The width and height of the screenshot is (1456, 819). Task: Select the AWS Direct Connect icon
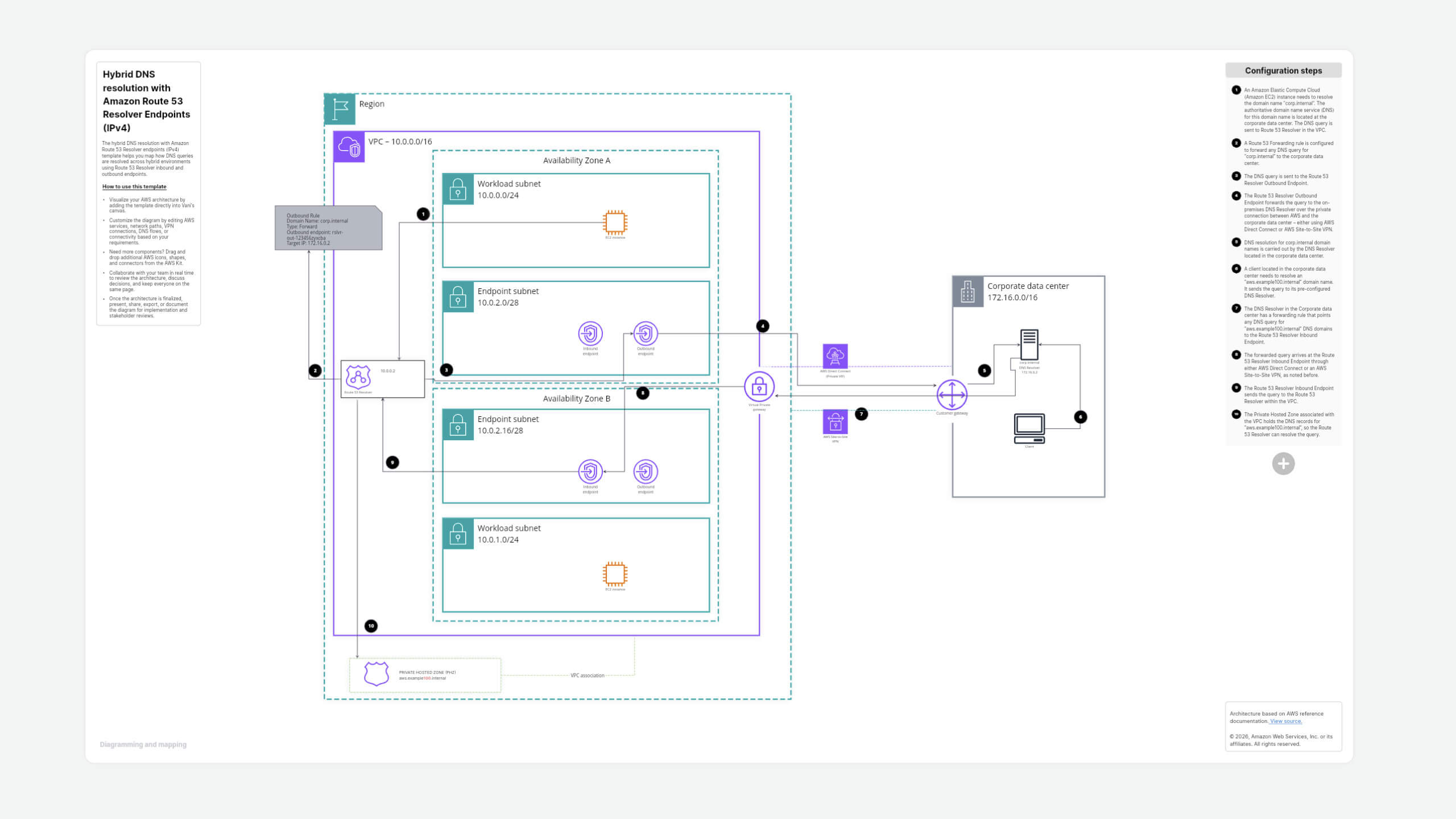tap(835, 356)
